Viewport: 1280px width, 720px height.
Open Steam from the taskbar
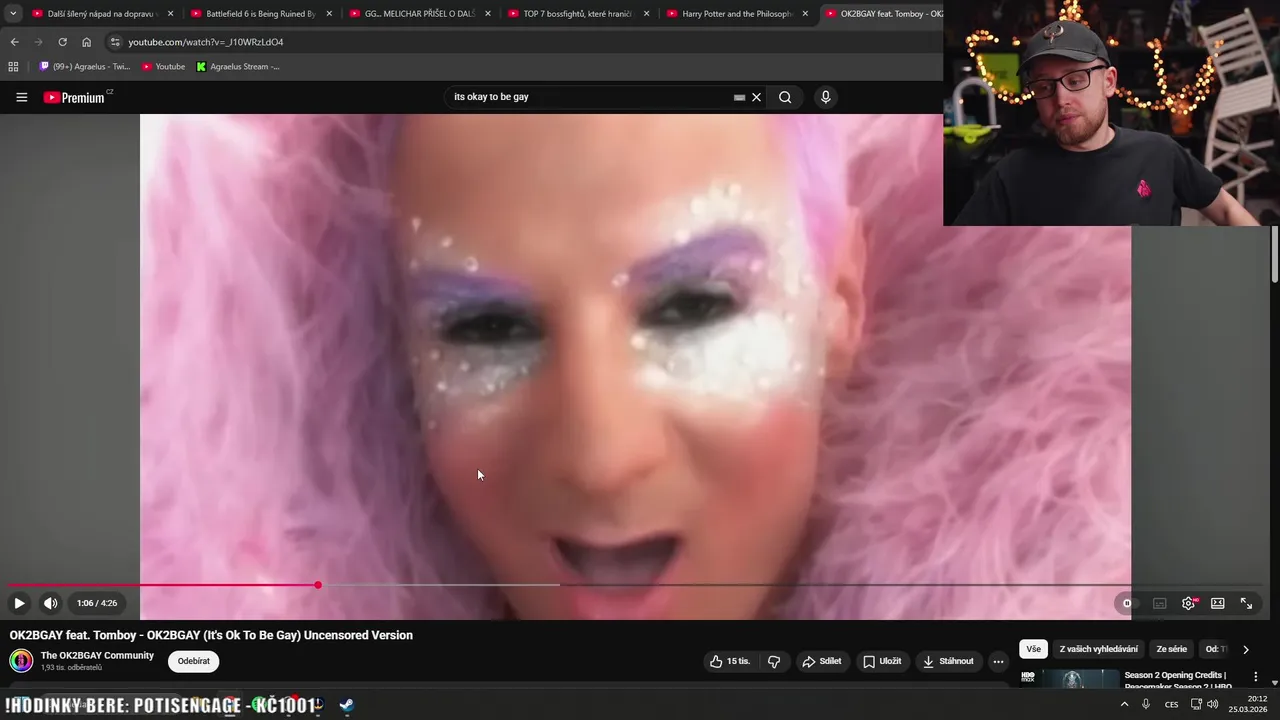(x=346, y=705)
